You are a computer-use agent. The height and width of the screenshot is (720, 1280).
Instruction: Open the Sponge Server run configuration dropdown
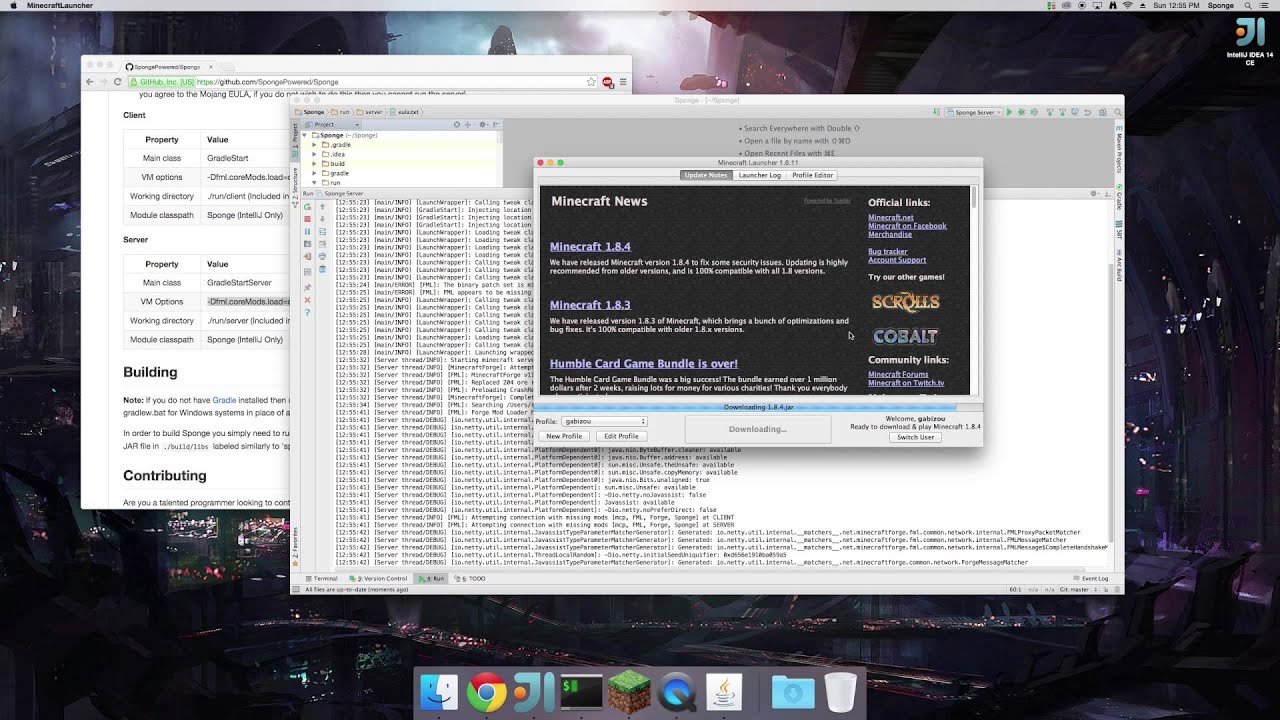pos(974,112)
